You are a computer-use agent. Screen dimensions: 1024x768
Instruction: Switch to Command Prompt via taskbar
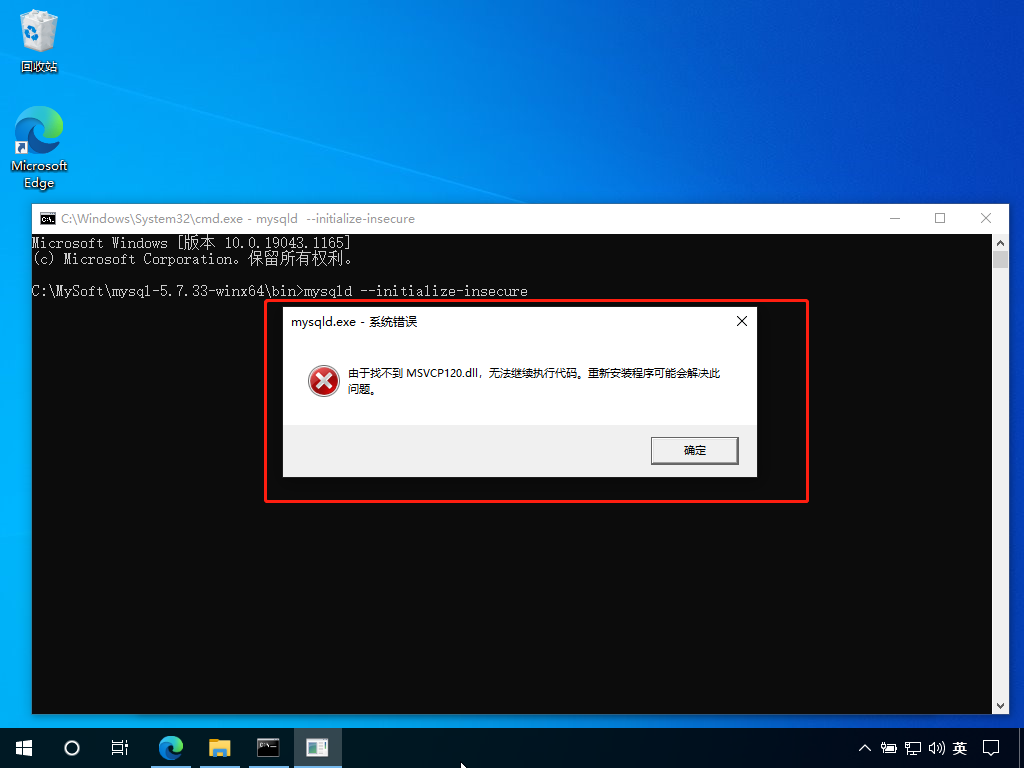click(268, 747)
